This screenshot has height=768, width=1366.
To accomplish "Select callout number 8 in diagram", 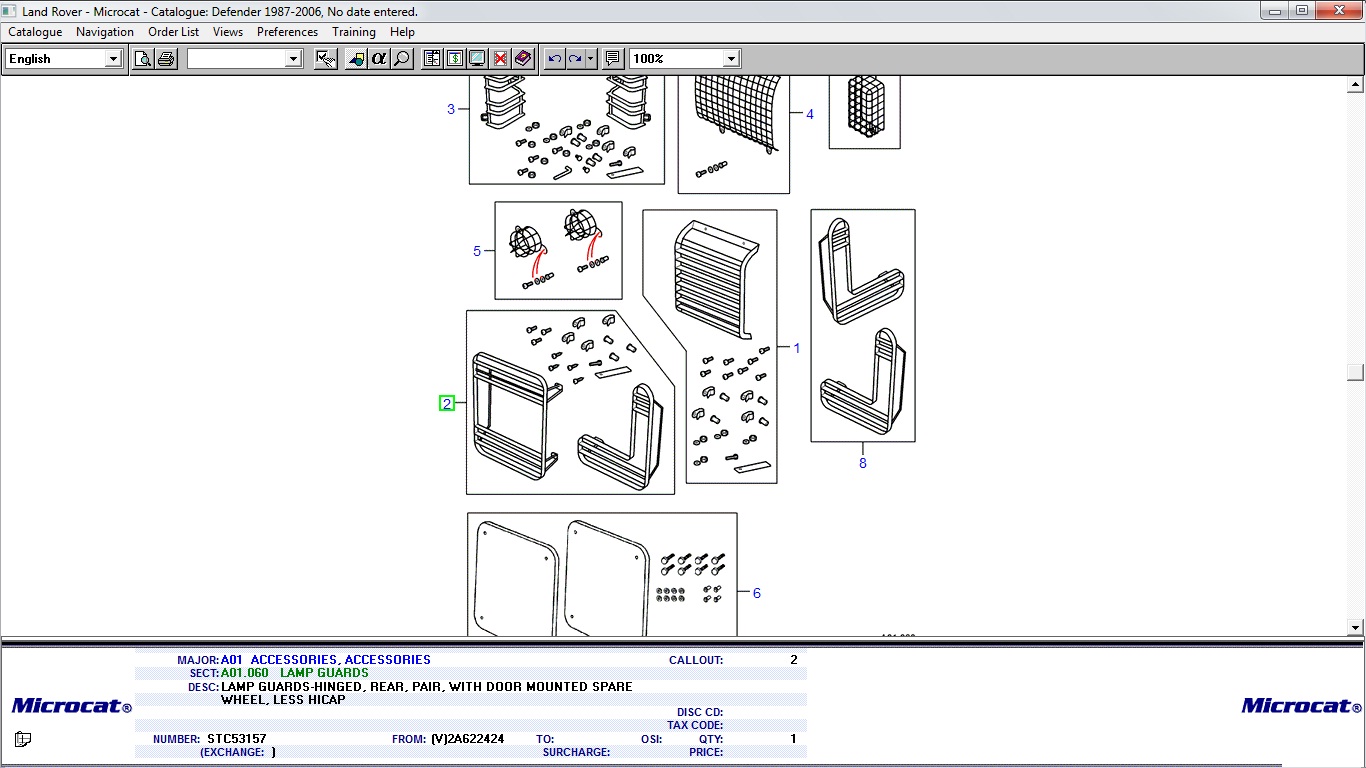I will point(862,463).
